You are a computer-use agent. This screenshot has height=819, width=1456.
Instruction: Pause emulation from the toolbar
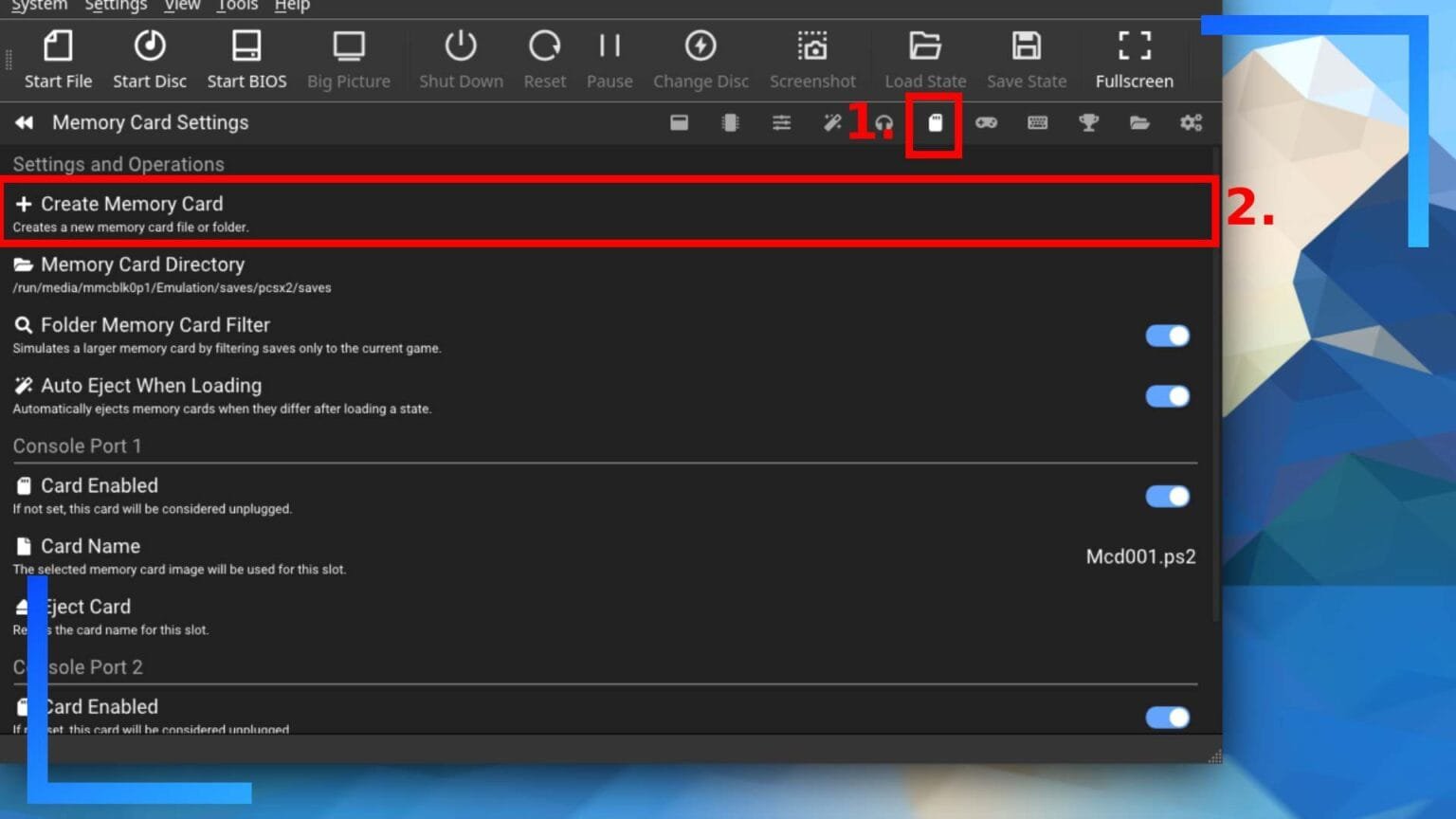pos(610,60)
